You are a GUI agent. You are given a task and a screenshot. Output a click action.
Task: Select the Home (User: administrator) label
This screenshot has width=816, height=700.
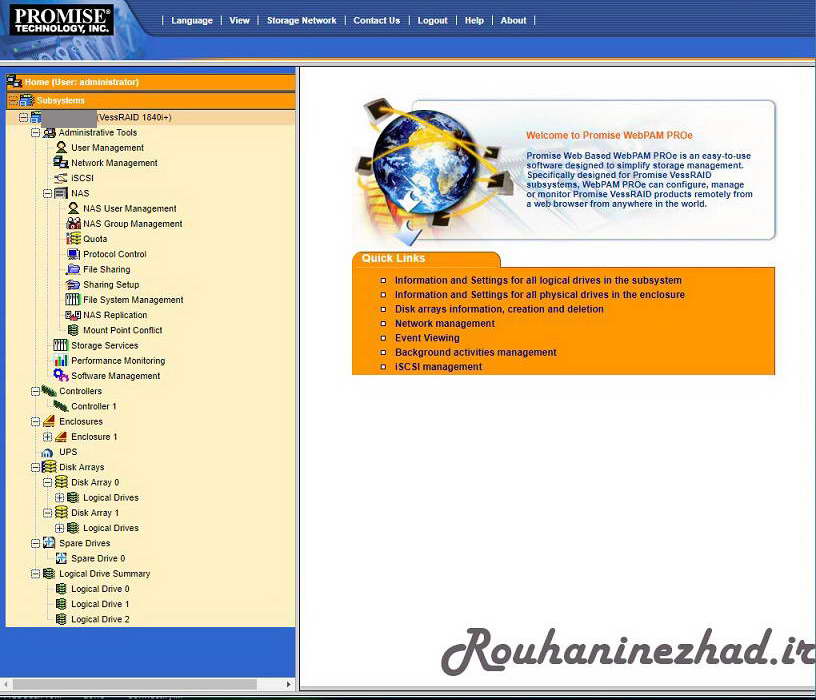tap(82, 82)
